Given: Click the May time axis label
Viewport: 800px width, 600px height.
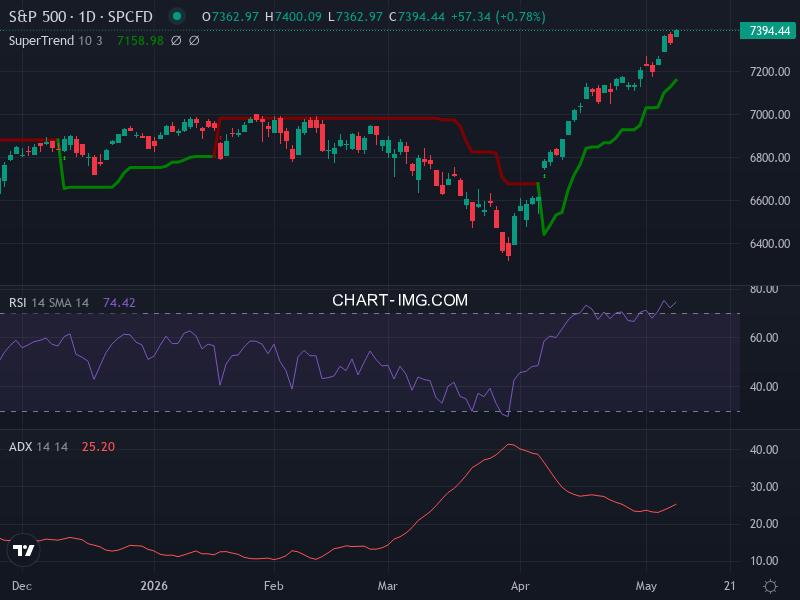Looking at the screenshot, I should coord(646,586).
